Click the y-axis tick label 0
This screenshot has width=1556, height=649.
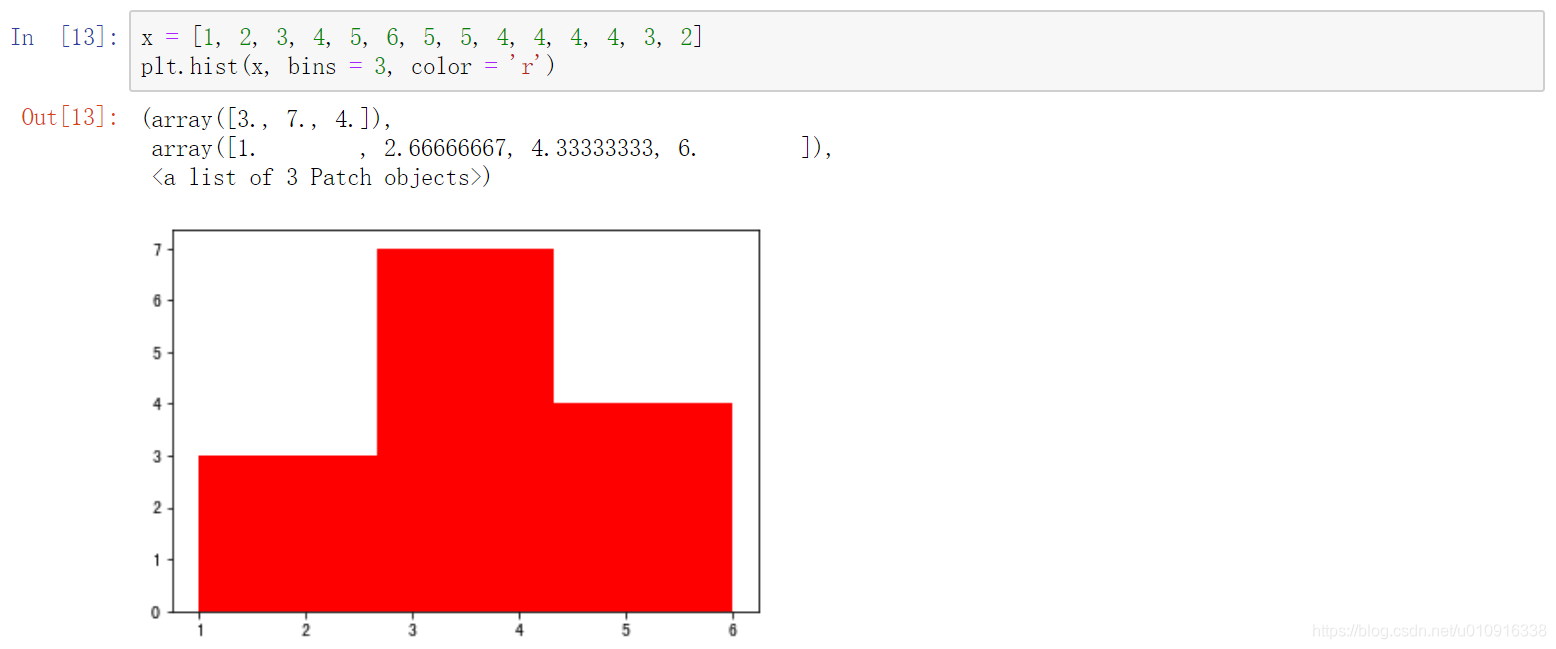tap(157, 612)
